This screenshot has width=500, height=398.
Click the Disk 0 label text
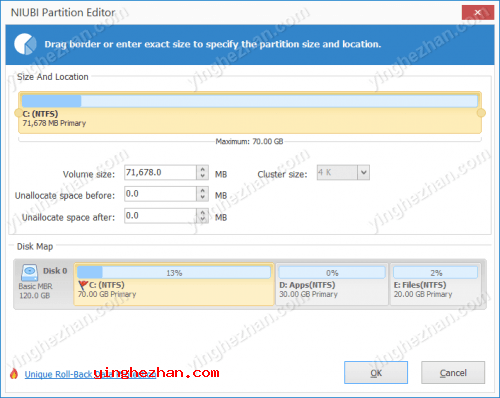(x=55, y=271)
